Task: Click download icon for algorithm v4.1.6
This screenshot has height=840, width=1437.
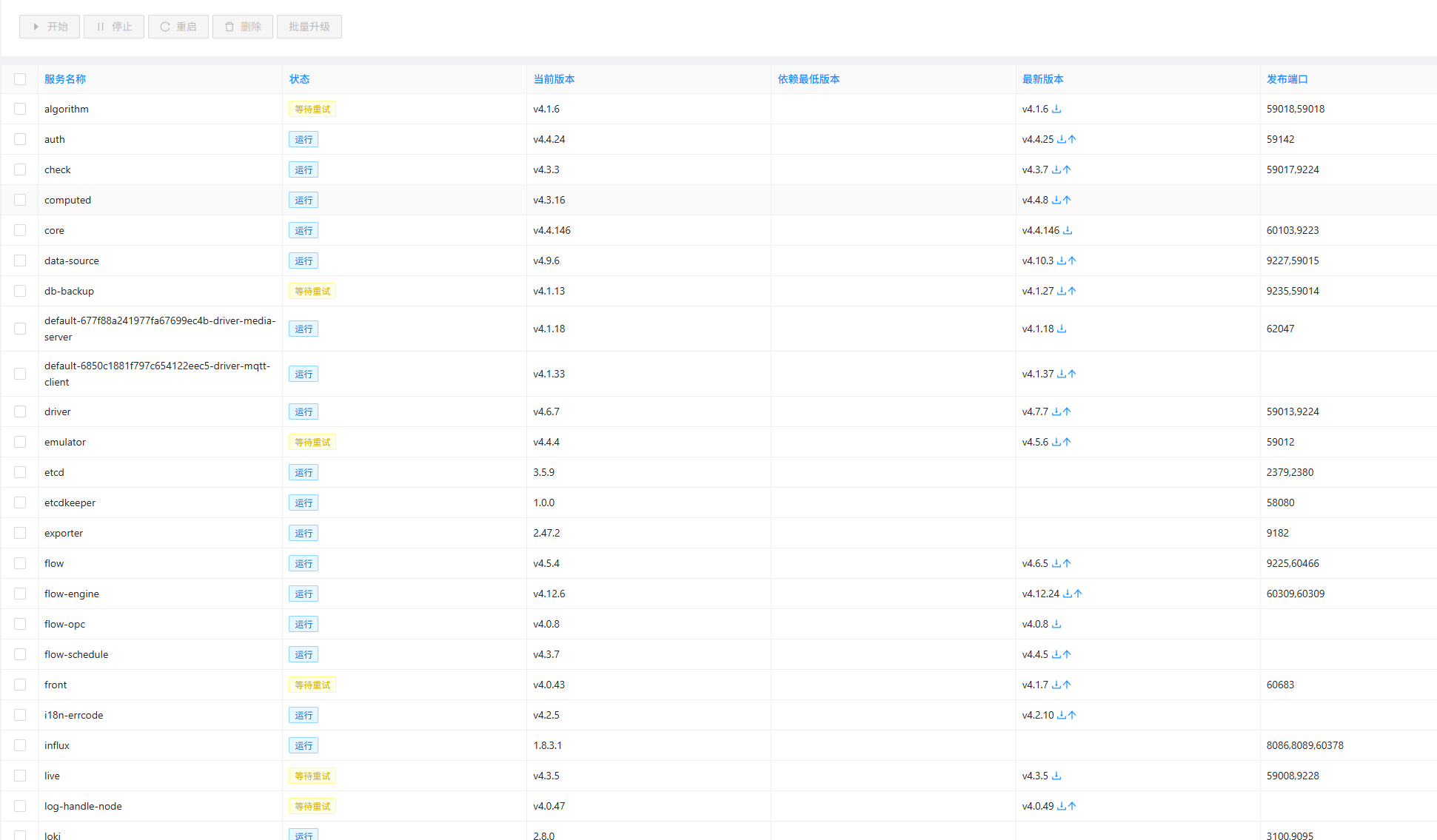Action: pyautogui.click(x=1056, y=109)
